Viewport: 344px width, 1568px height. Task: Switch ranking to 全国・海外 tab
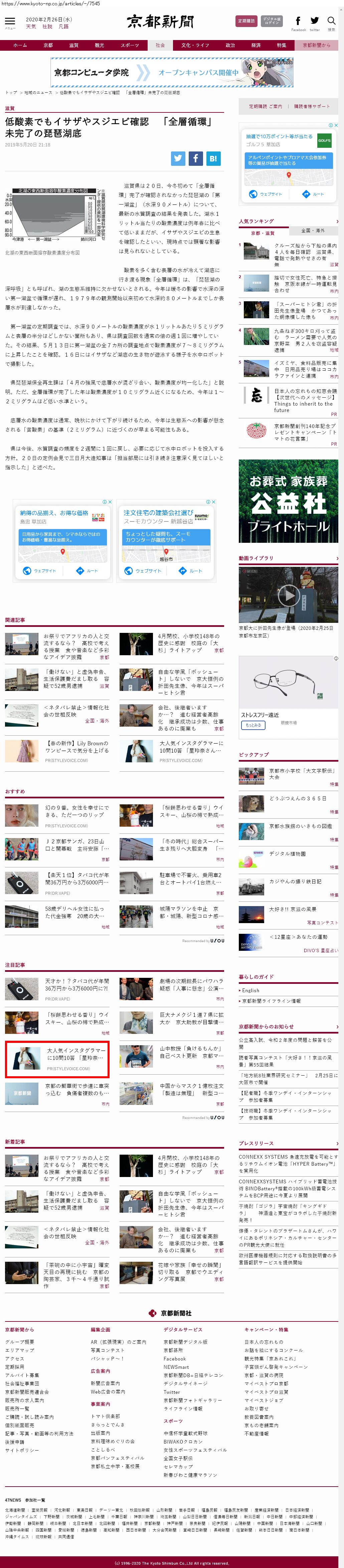pyautogui.click(x=313, y=231)
